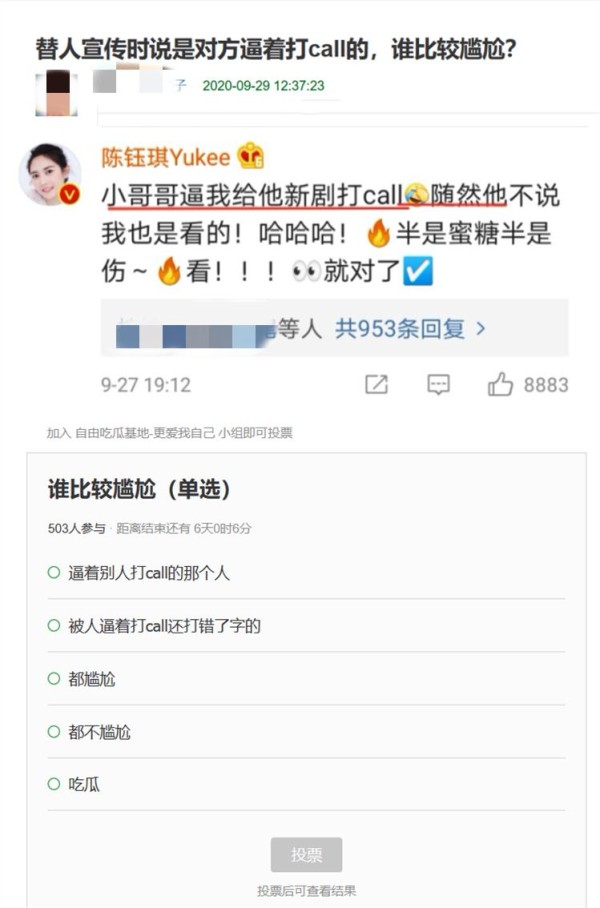Open 陈钰琪Yukee profile name link
This screenshot has width=600, height=908.
pyautogui.click(x=166, y=157)
